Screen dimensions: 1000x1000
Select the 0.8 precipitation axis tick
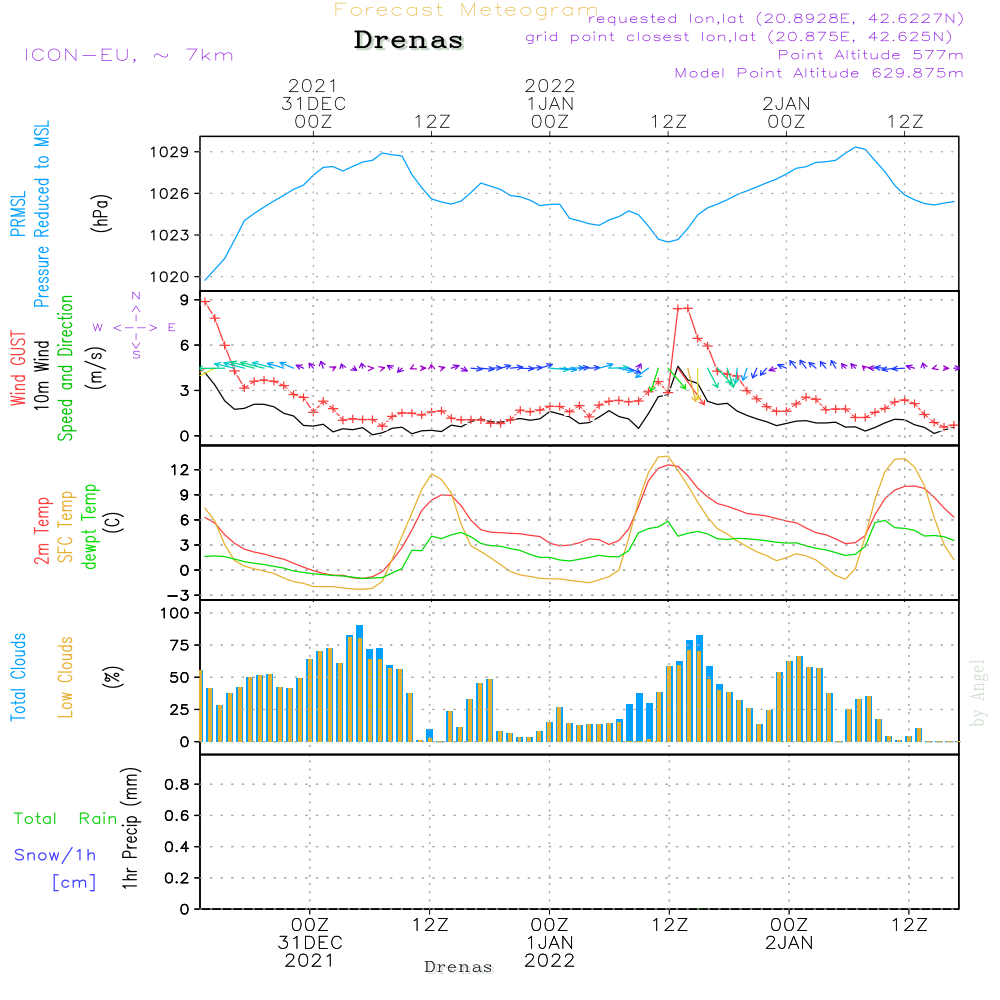(177, 784)
